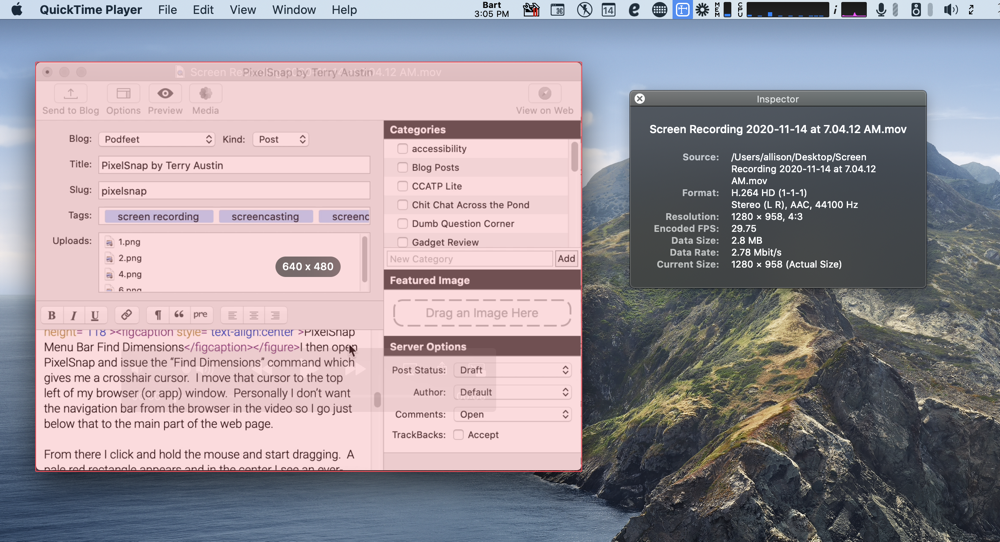The image size is (1000, 542).
Task: Tick the Blog Posts category checkbox
Action: pos(402,168)
